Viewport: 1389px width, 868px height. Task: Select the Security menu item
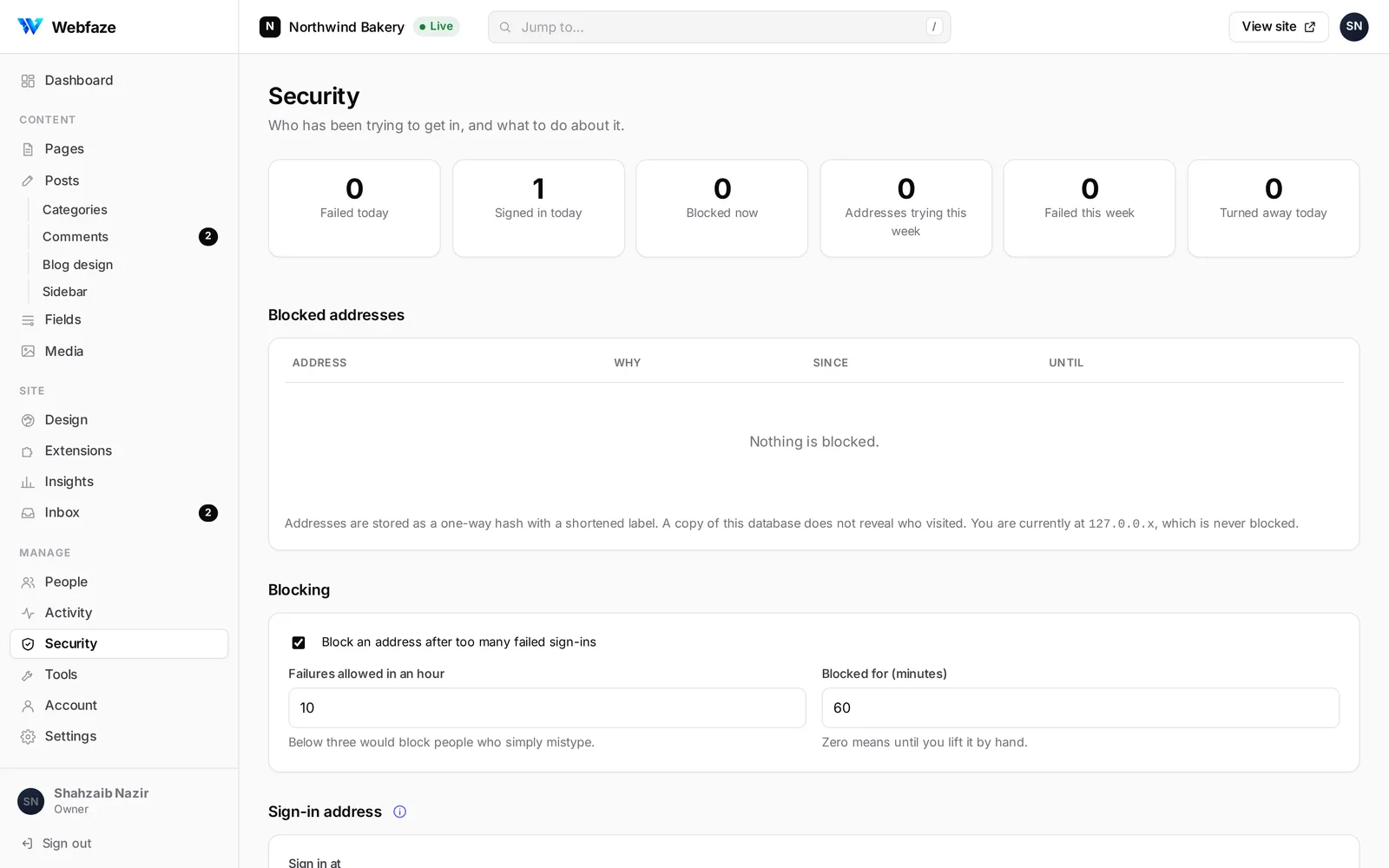pyautogui.click(x=119, y=644)
